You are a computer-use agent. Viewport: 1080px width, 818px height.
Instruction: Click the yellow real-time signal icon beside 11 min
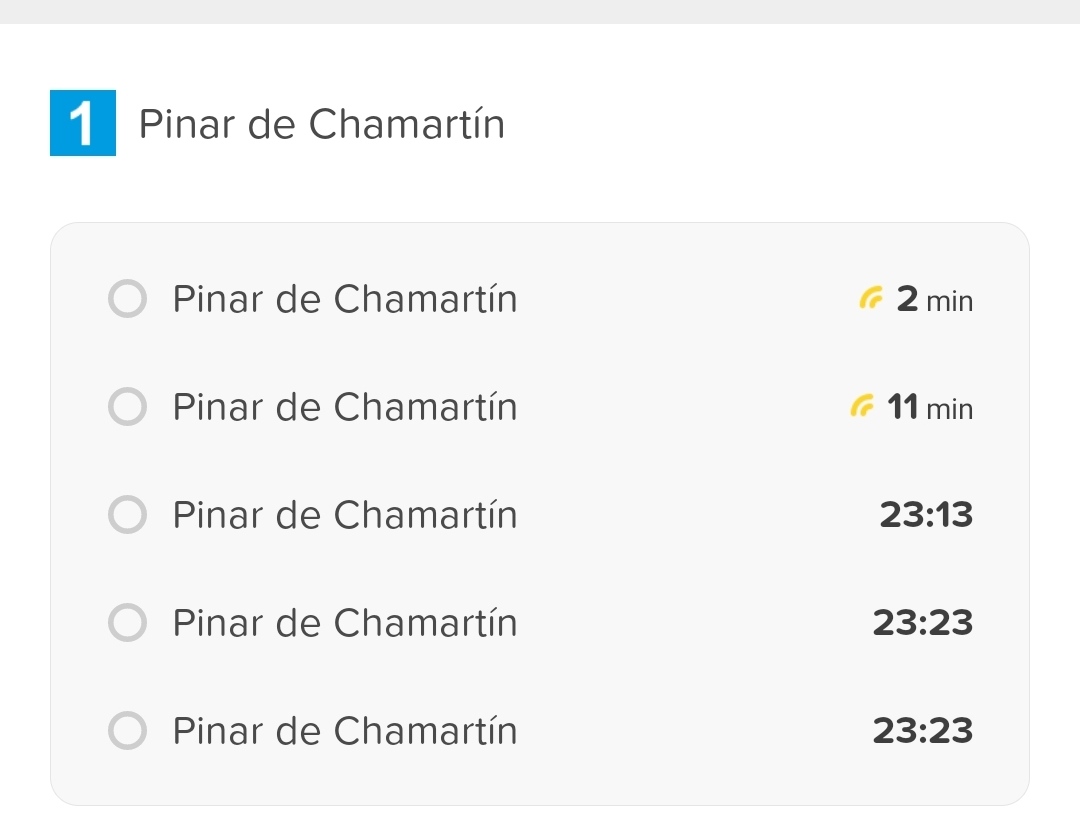click(861, 406)
